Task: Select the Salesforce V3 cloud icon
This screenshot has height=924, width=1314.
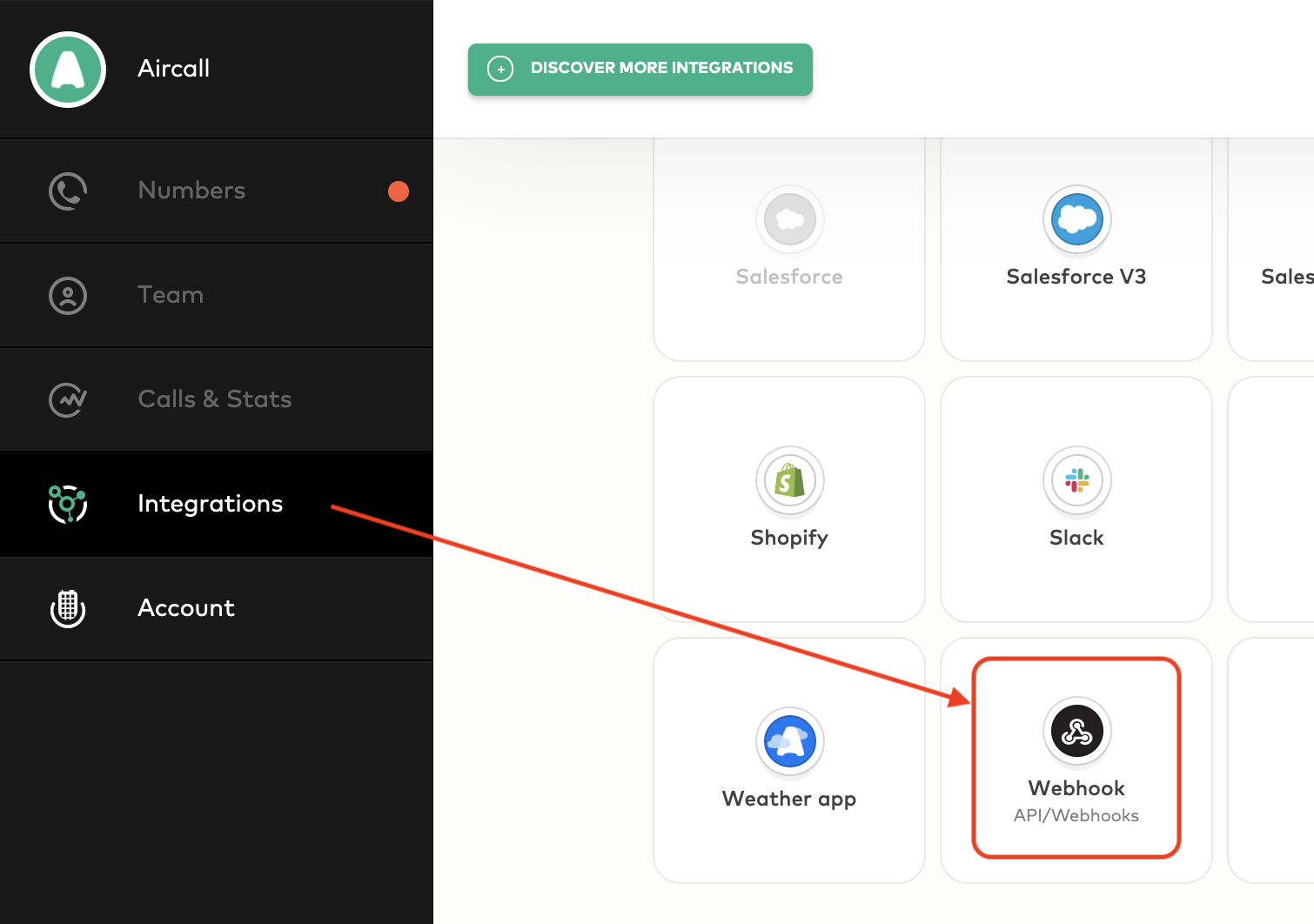Action: (1076, 219)
